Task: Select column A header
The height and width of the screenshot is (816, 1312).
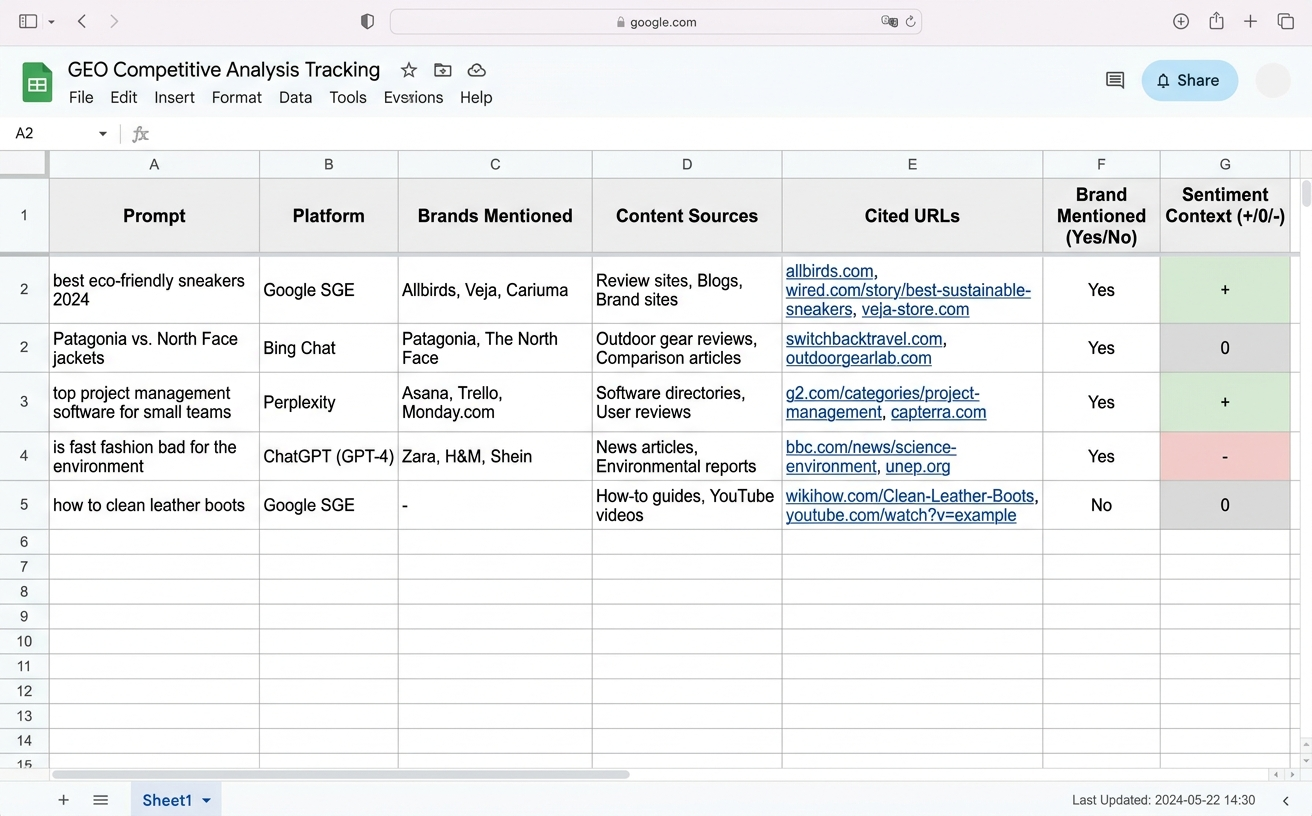Action: pyautogui.click(x=154, y=164)
